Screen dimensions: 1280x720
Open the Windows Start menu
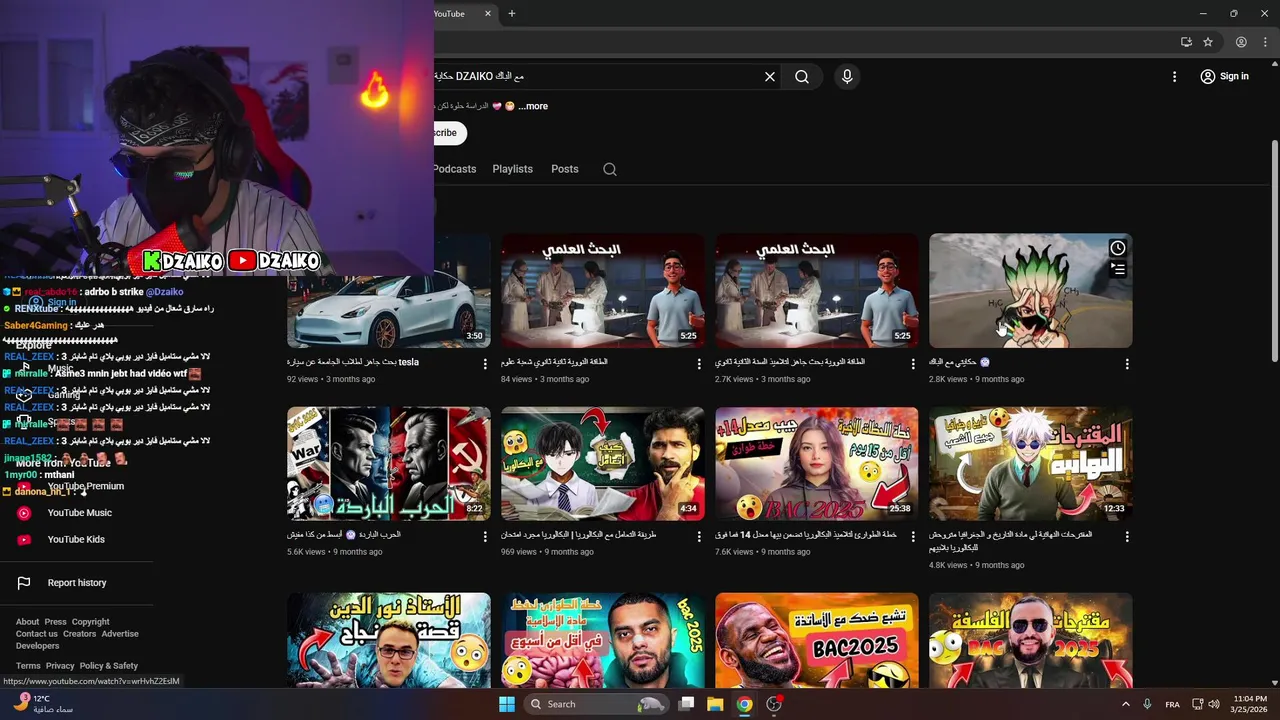pos(507,704)
